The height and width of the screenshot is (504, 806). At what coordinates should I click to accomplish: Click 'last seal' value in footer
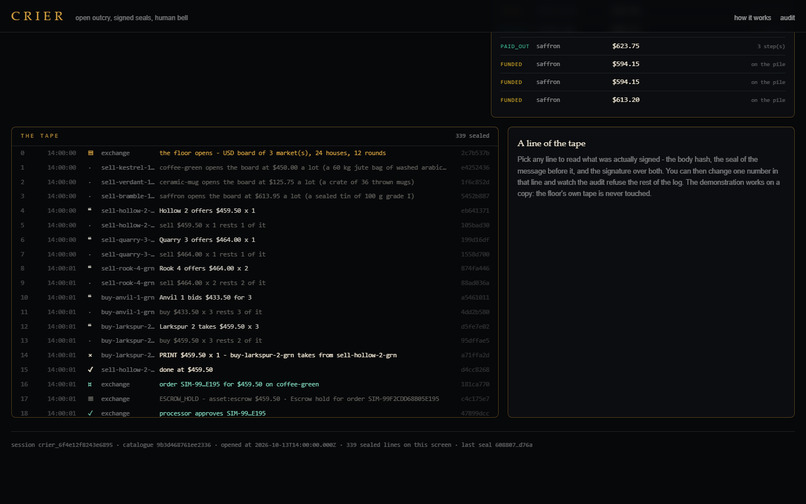[x=514, y=445]
